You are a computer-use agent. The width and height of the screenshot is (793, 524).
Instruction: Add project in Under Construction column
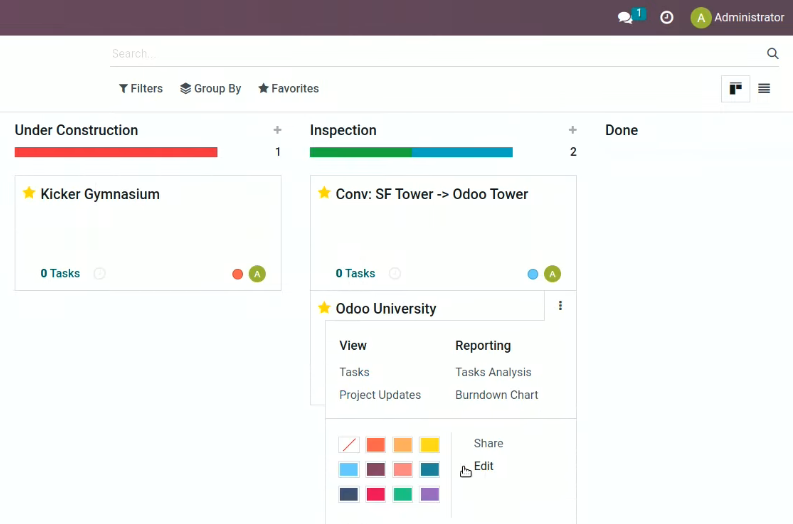pyautogui.click(x=277, y=130)
